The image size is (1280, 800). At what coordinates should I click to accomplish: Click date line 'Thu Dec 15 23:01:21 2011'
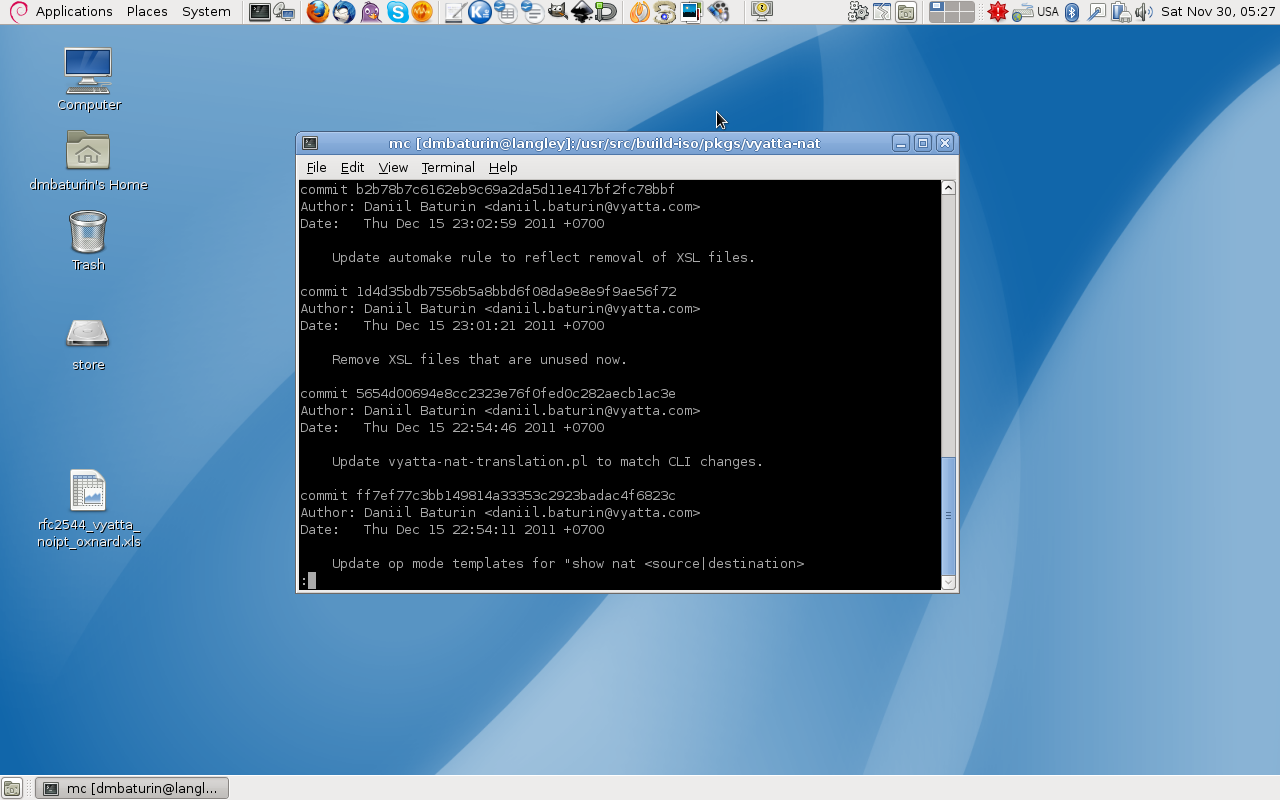pyautogui.click(x=459, y=325)
